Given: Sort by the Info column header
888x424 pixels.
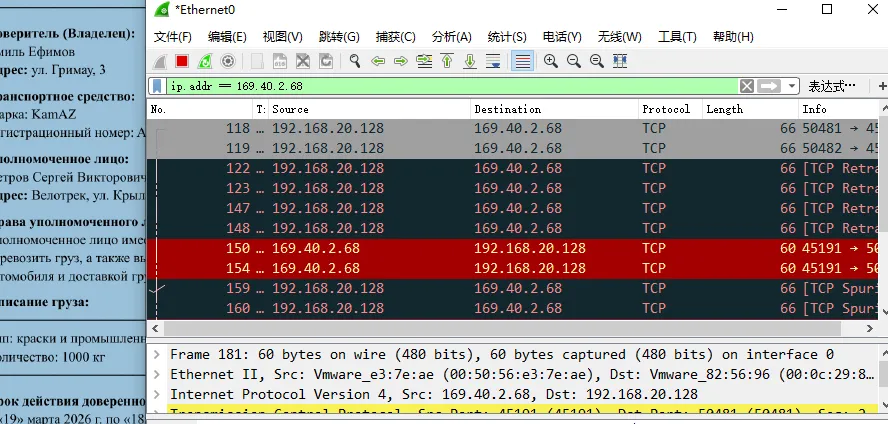Looking at the screenshot, I should pos(838,109).
